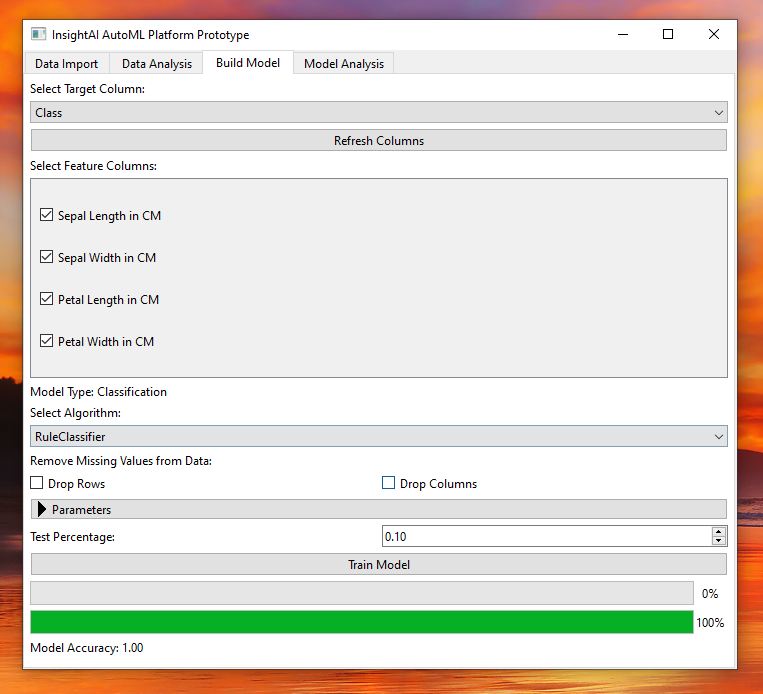Click the Test Percentage label
The image size is (763, 694).
pyautogui.click(x=73, y=537)
